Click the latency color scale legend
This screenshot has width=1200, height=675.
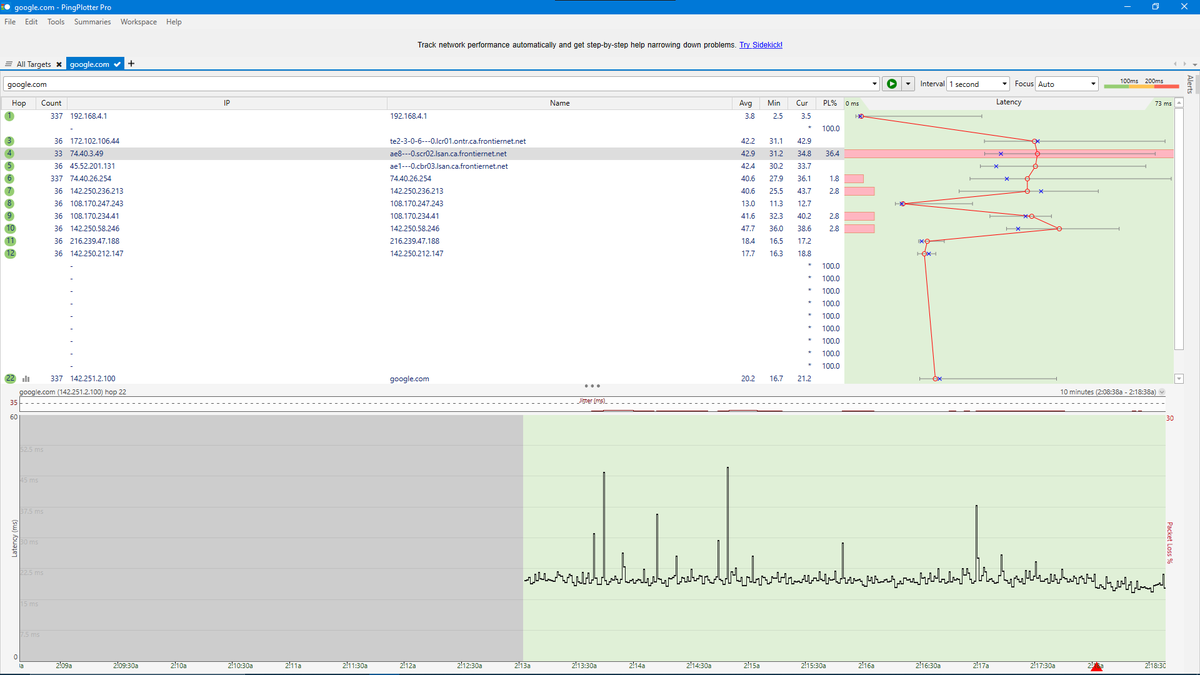point(1141,84)
